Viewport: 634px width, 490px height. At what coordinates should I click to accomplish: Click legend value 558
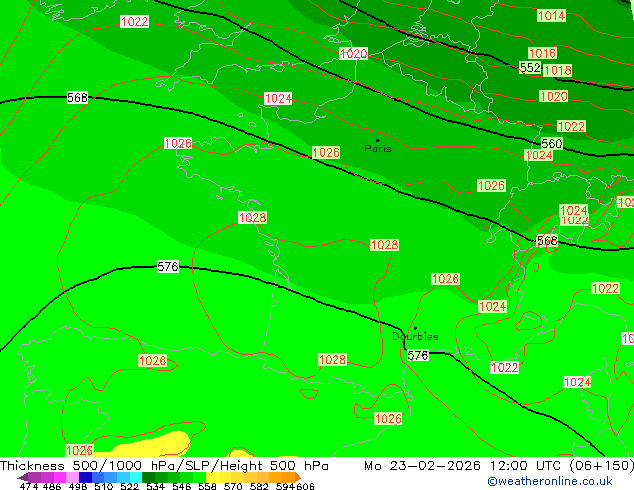(207, 486)
